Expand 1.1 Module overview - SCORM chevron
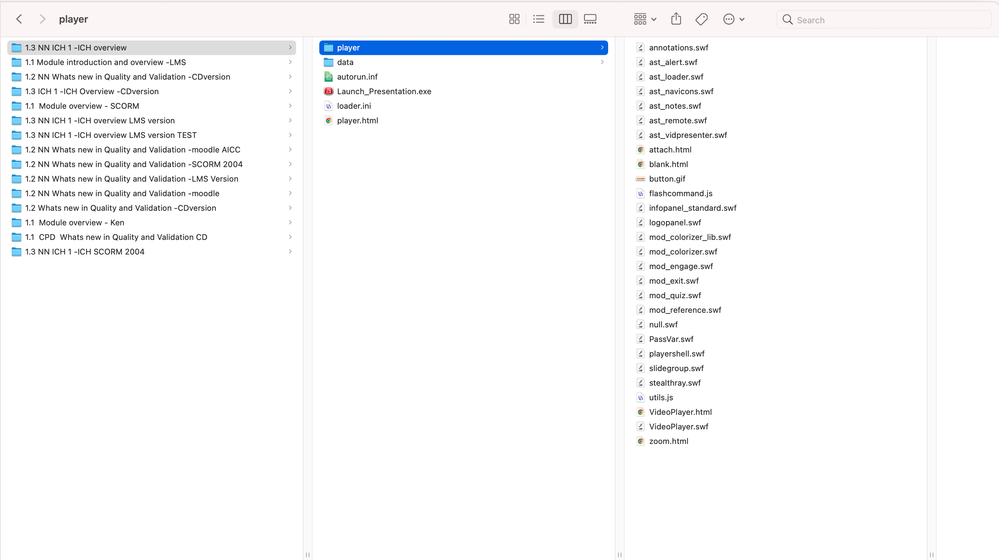This screenshot has width=999, height=560. [290, 106]
